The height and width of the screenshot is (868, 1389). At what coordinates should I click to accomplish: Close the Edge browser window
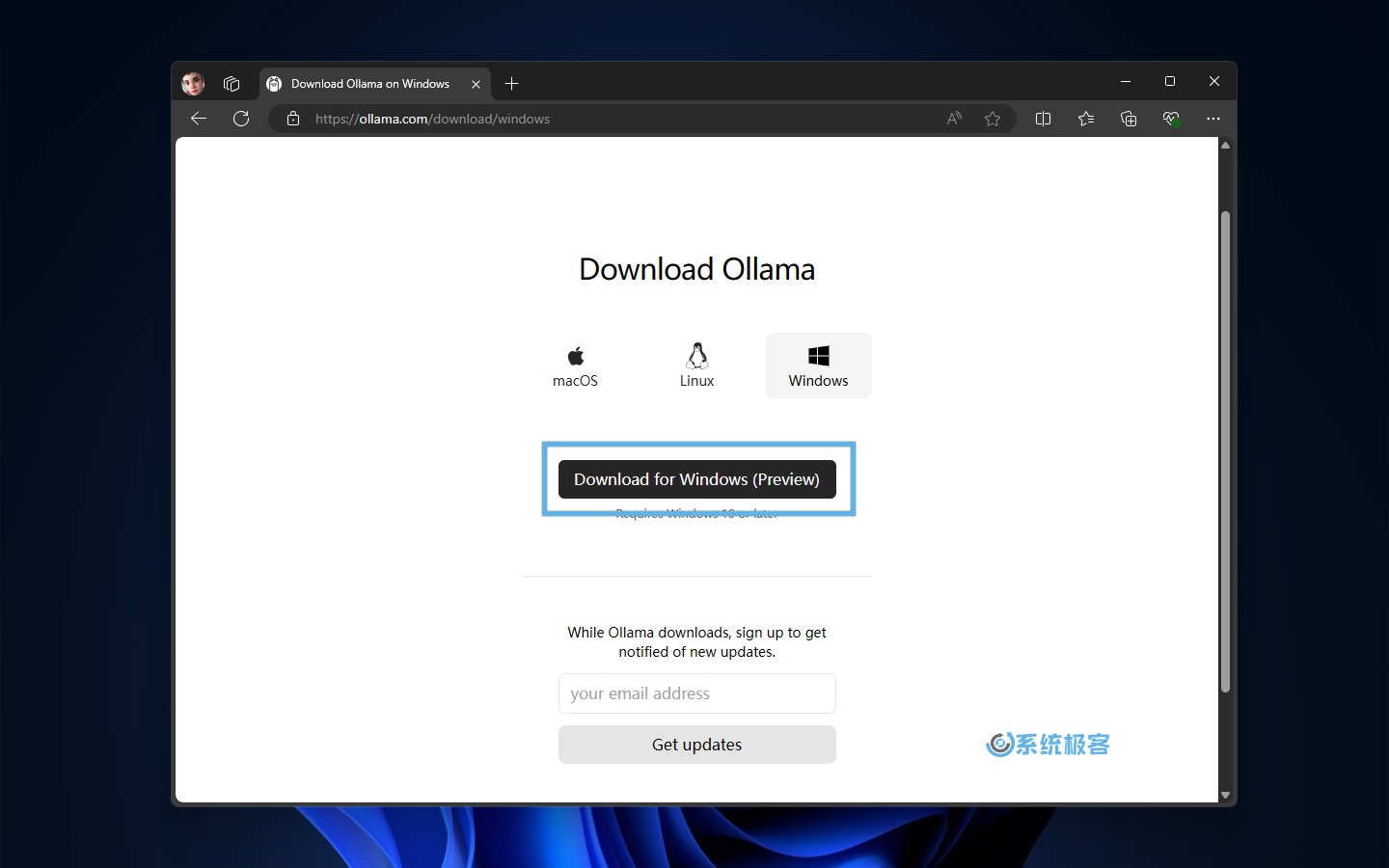1214,82
